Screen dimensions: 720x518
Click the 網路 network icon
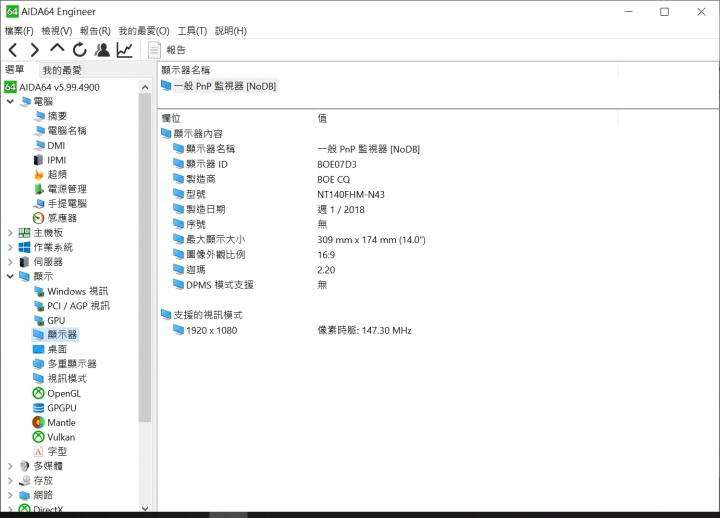pyautogui.click(x=24, y=495)
